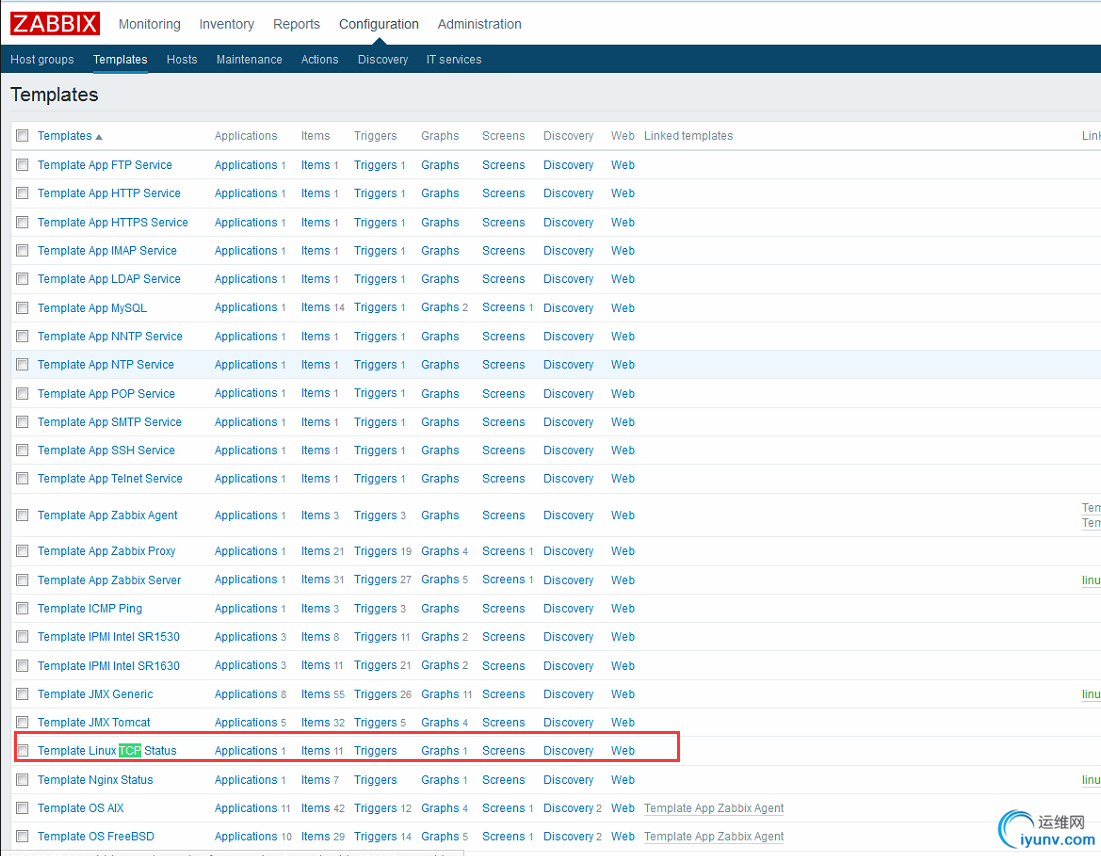This screenshot has height=856, width=1101.
Task: Click the ZABBIX logo
Action: 55,23
